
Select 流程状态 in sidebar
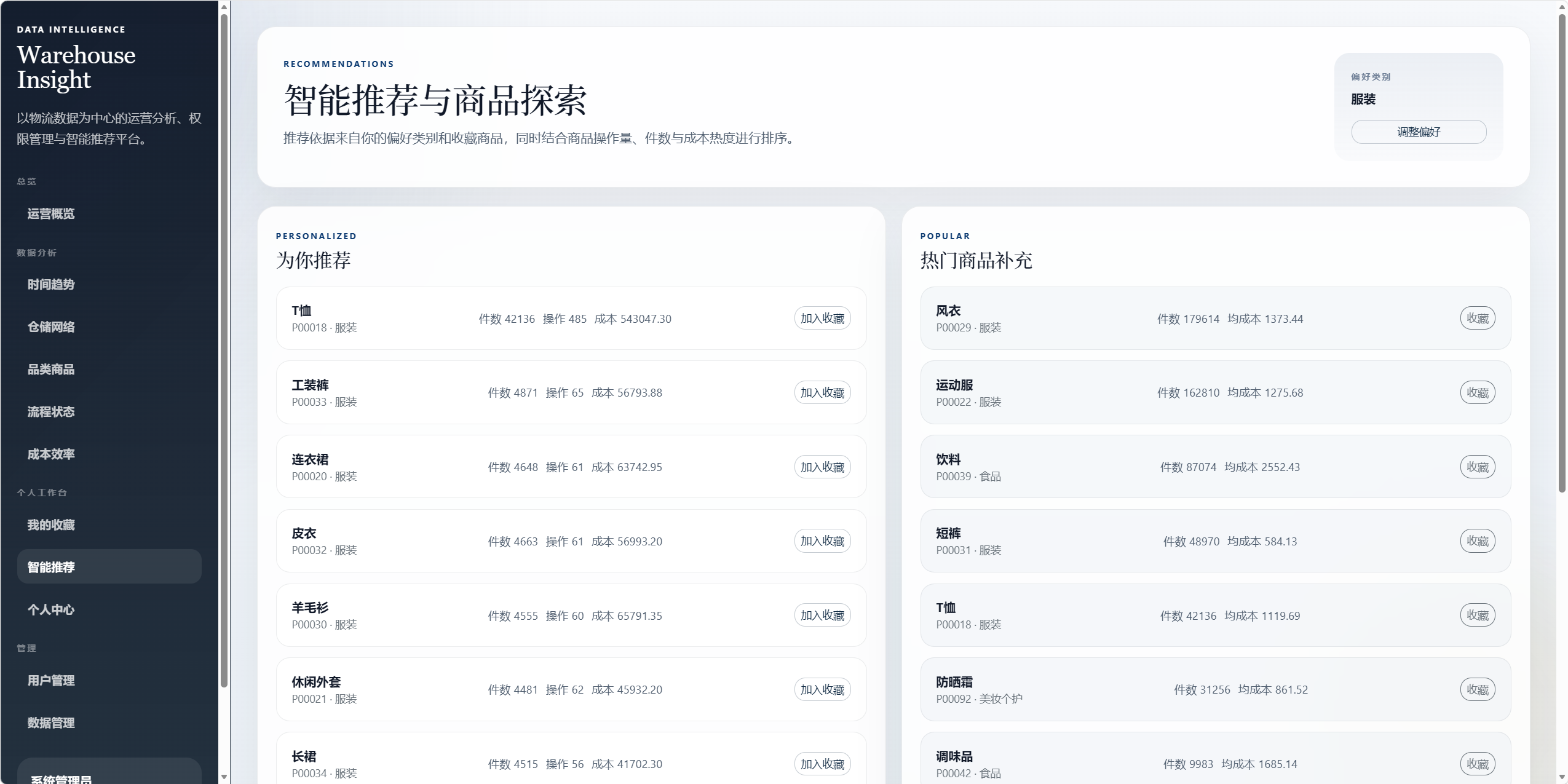[51, 412]
